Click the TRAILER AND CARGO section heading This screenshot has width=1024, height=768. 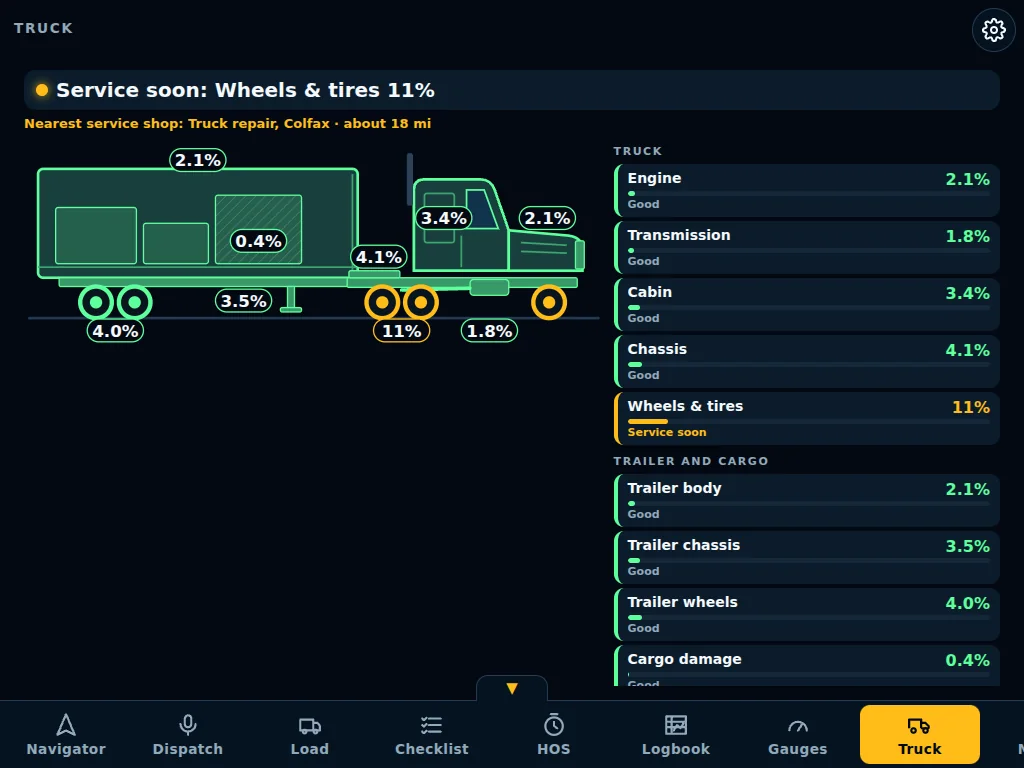(x=691, y=461)
